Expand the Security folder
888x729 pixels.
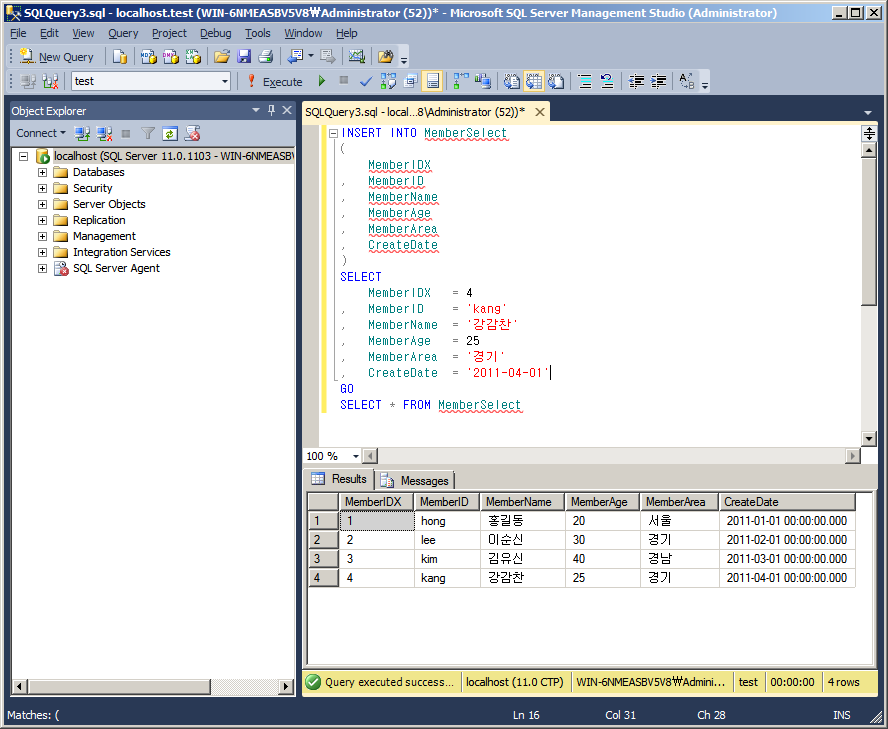pyautogui.click(x=42, y=188)
